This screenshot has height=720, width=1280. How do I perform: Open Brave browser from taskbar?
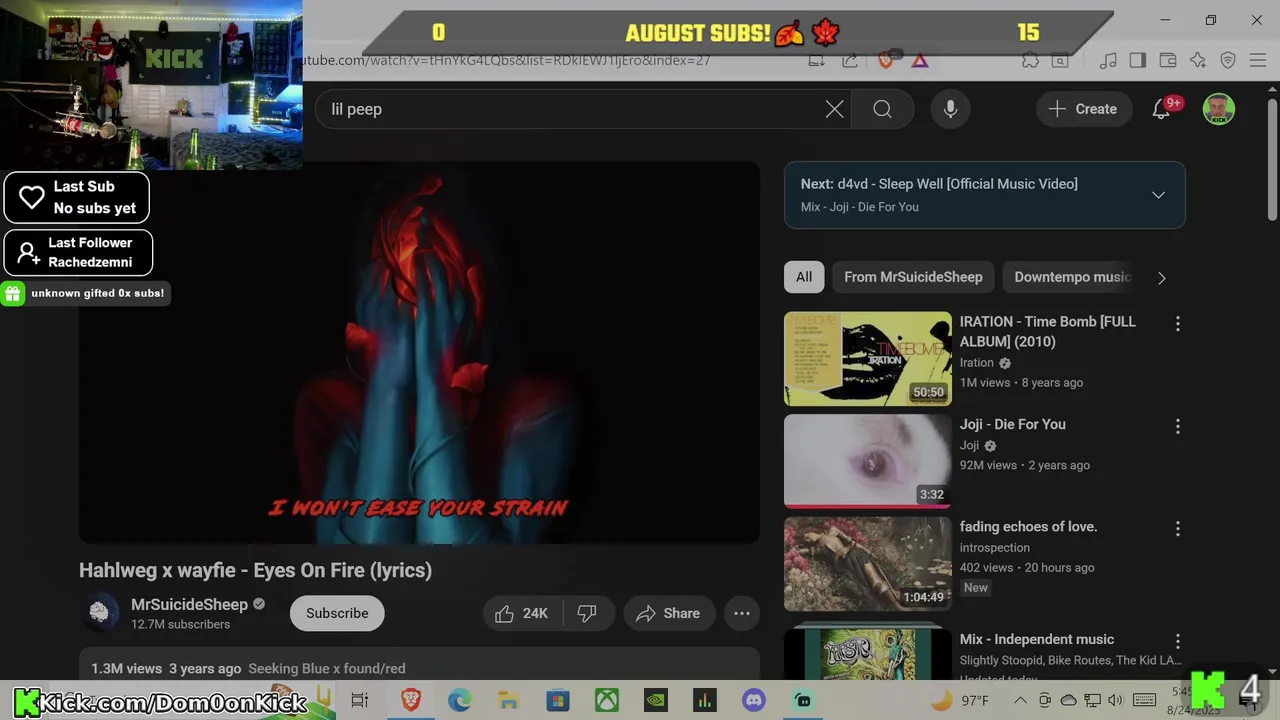point(410,700)
